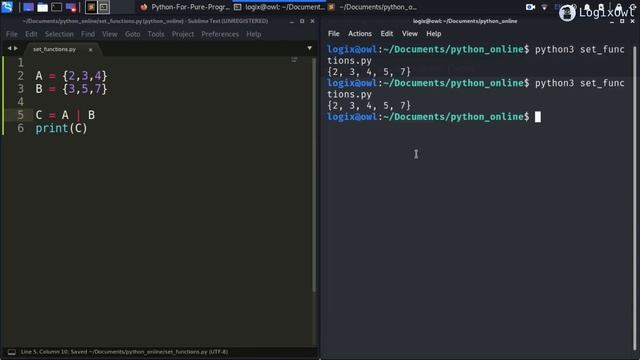Open Sublime Text View menu
640x360 pixels.
pos(110,34)
